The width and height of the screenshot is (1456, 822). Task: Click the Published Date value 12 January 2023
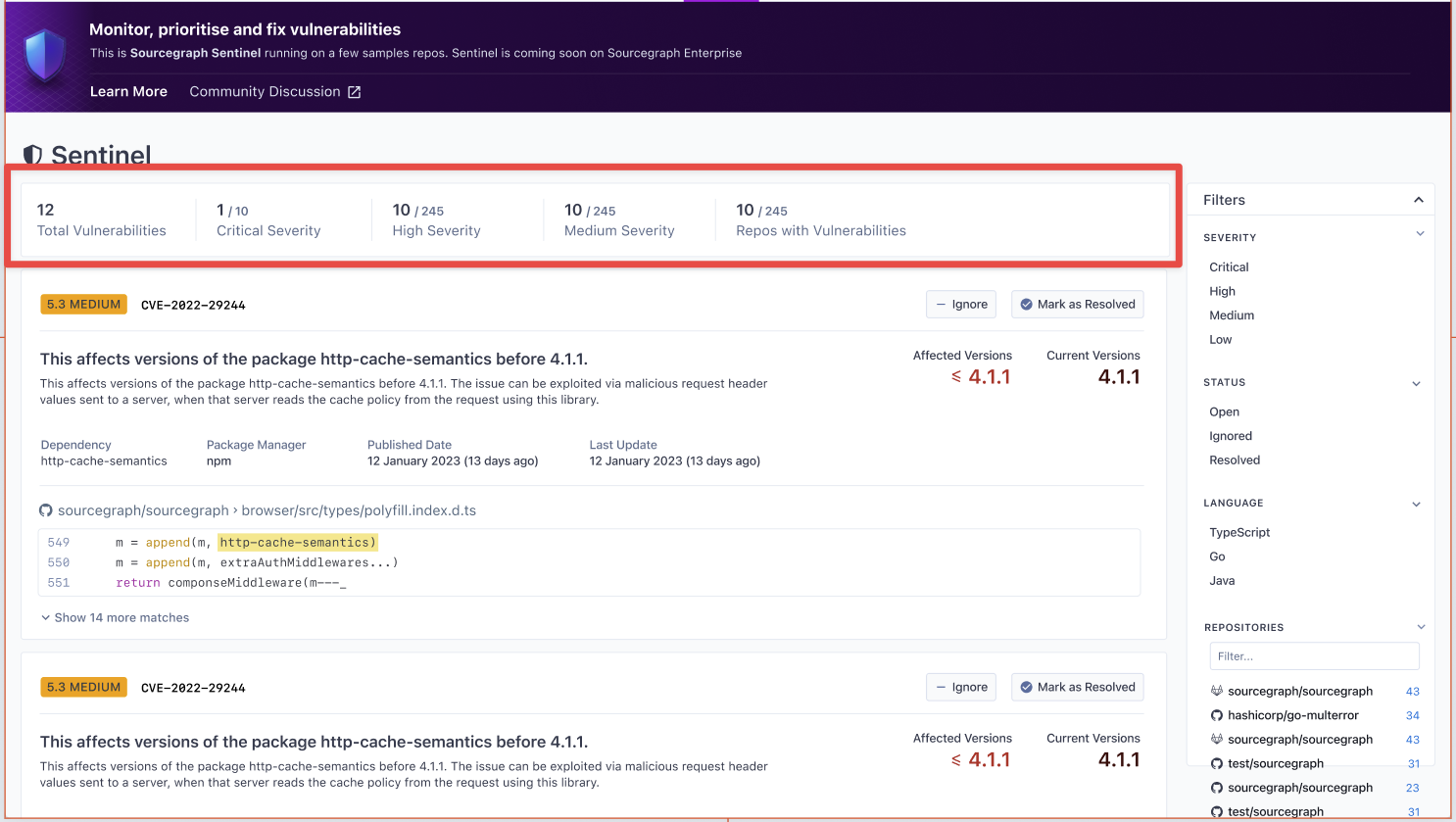tap(453, 461)
